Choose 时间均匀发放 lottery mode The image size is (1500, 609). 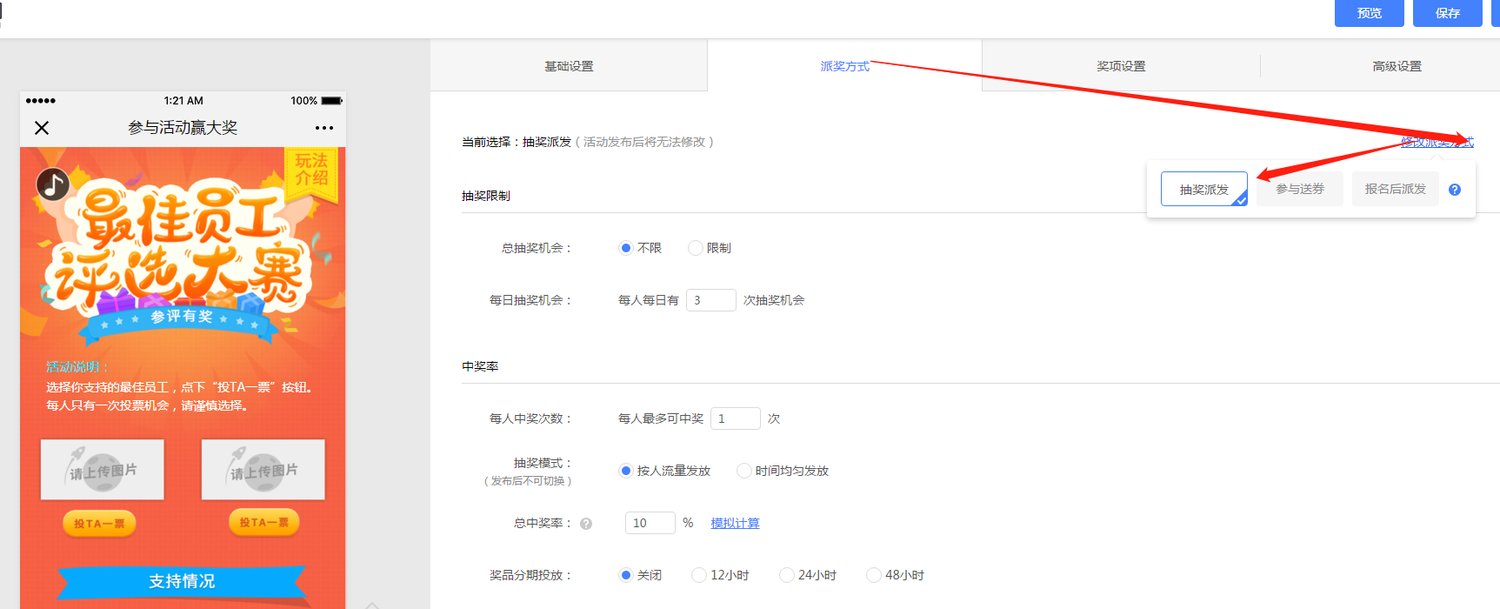[x=744, y=471]
